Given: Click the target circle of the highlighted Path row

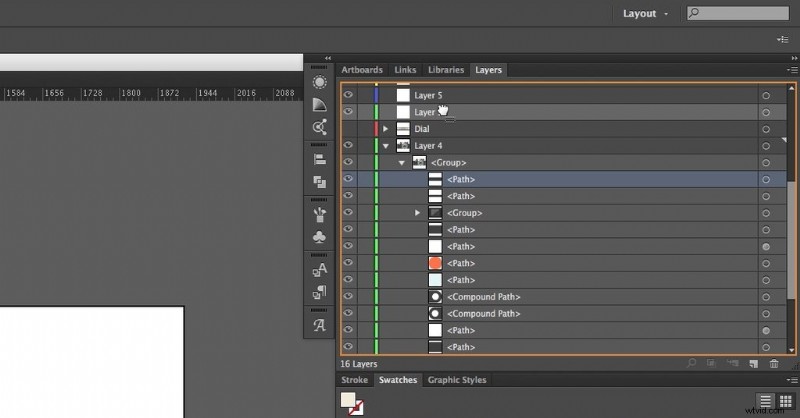Looking at the screenshot, I should [x=766, y=180].
